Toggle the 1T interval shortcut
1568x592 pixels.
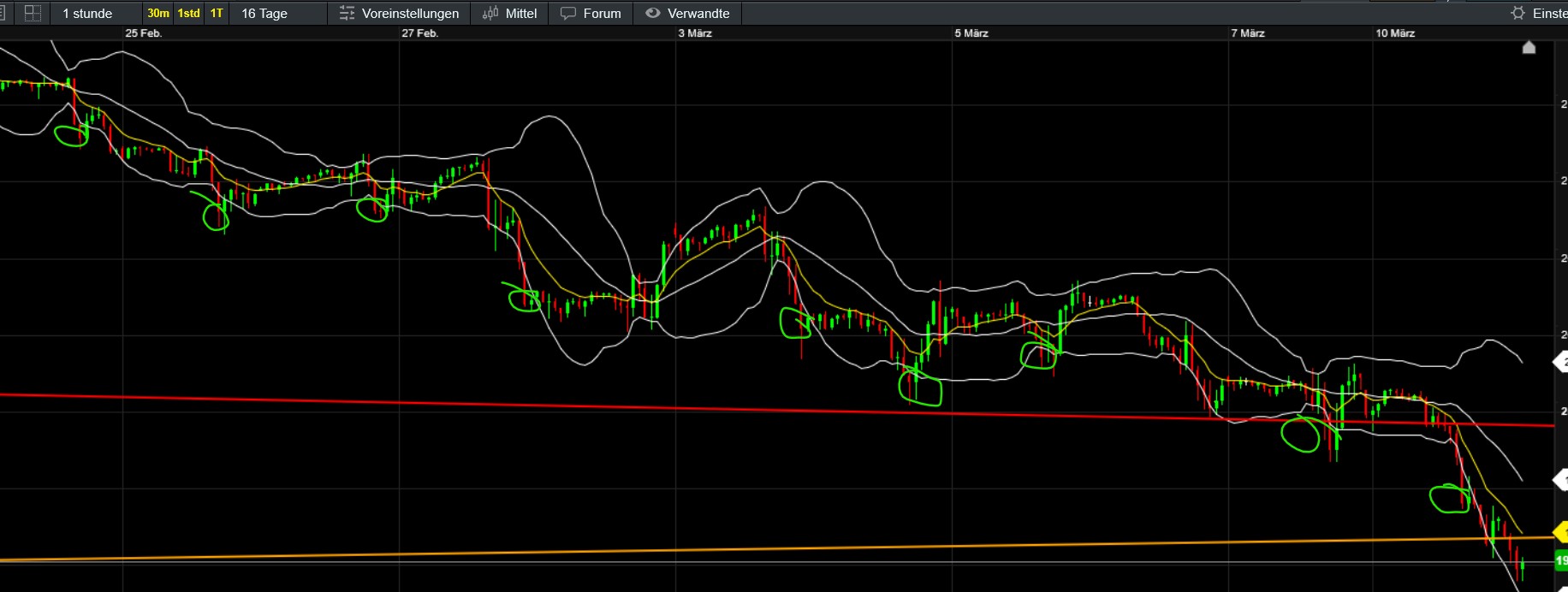pyautogui.click(x=217, y=13)
